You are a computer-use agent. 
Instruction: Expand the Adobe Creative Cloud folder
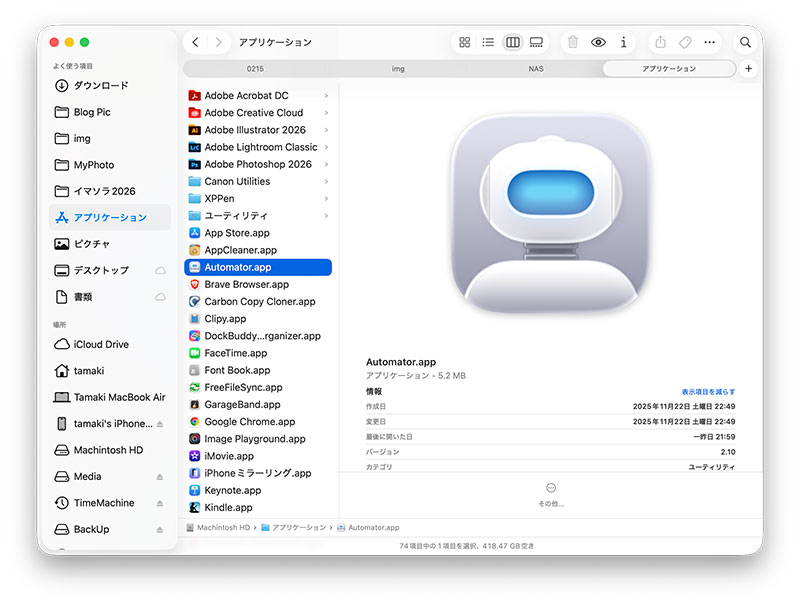tap(326, 113)
